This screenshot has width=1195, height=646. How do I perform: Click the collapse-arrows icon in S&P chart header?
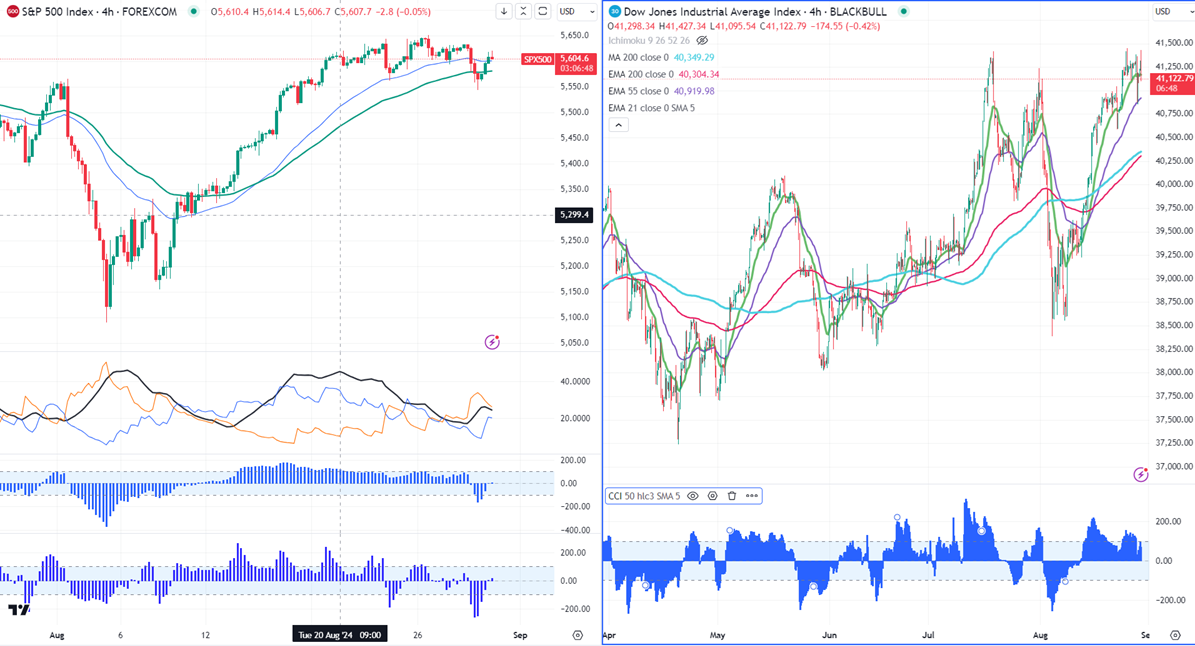(x=523, y=11)
